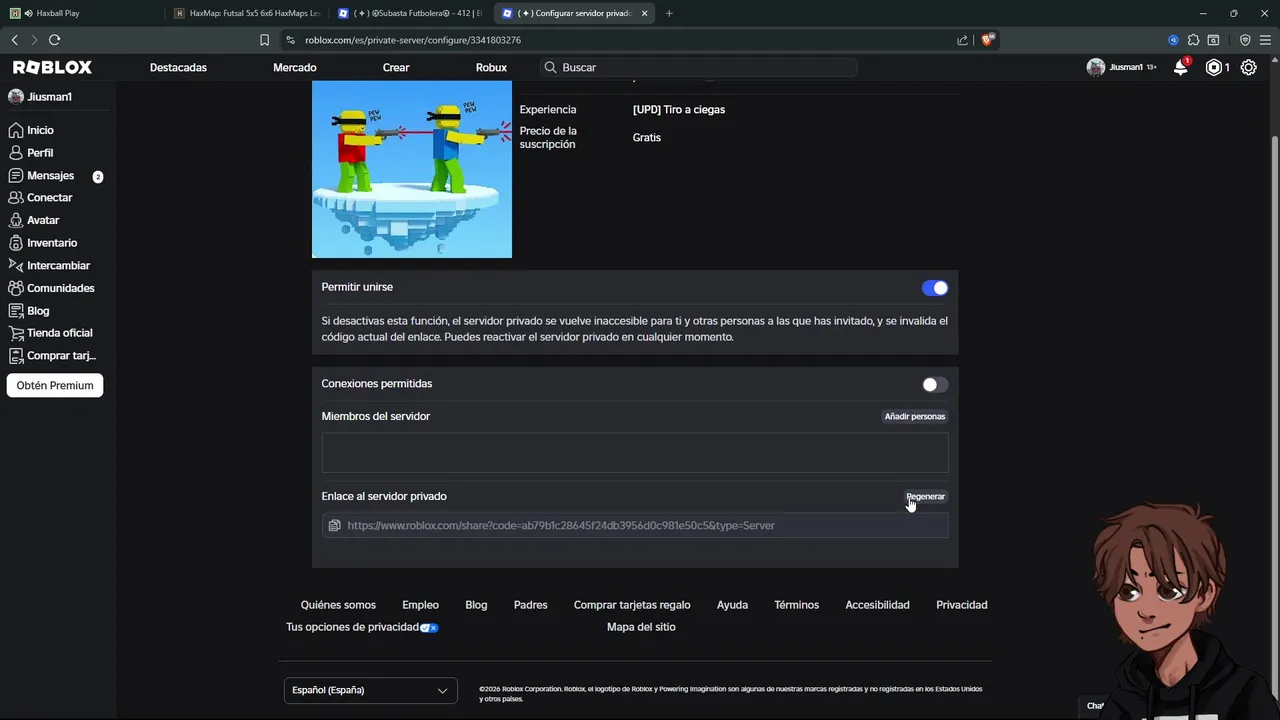This screenshot has height=720, width=1280.
Task: Disable the Permitir unirse toggle
Action: click(x=935, y=288)
